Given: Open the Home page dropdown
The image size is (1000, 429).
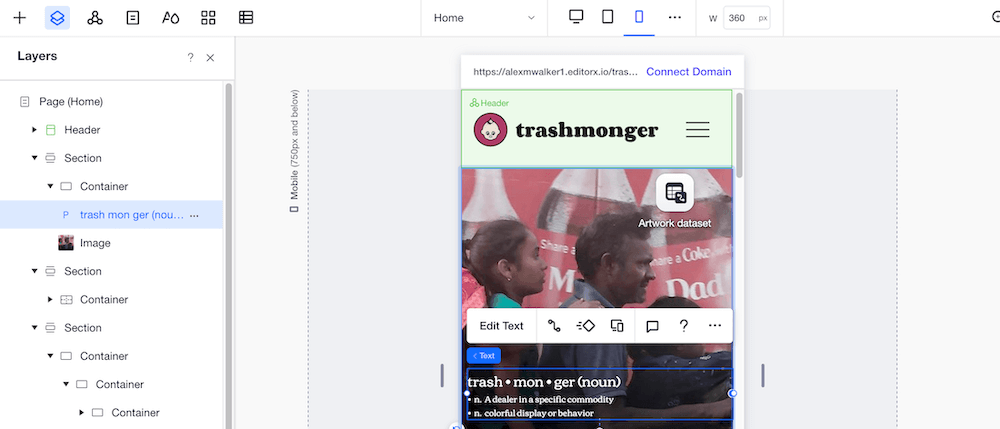Looking at the screenshot, I should click(x=484, y=18).
